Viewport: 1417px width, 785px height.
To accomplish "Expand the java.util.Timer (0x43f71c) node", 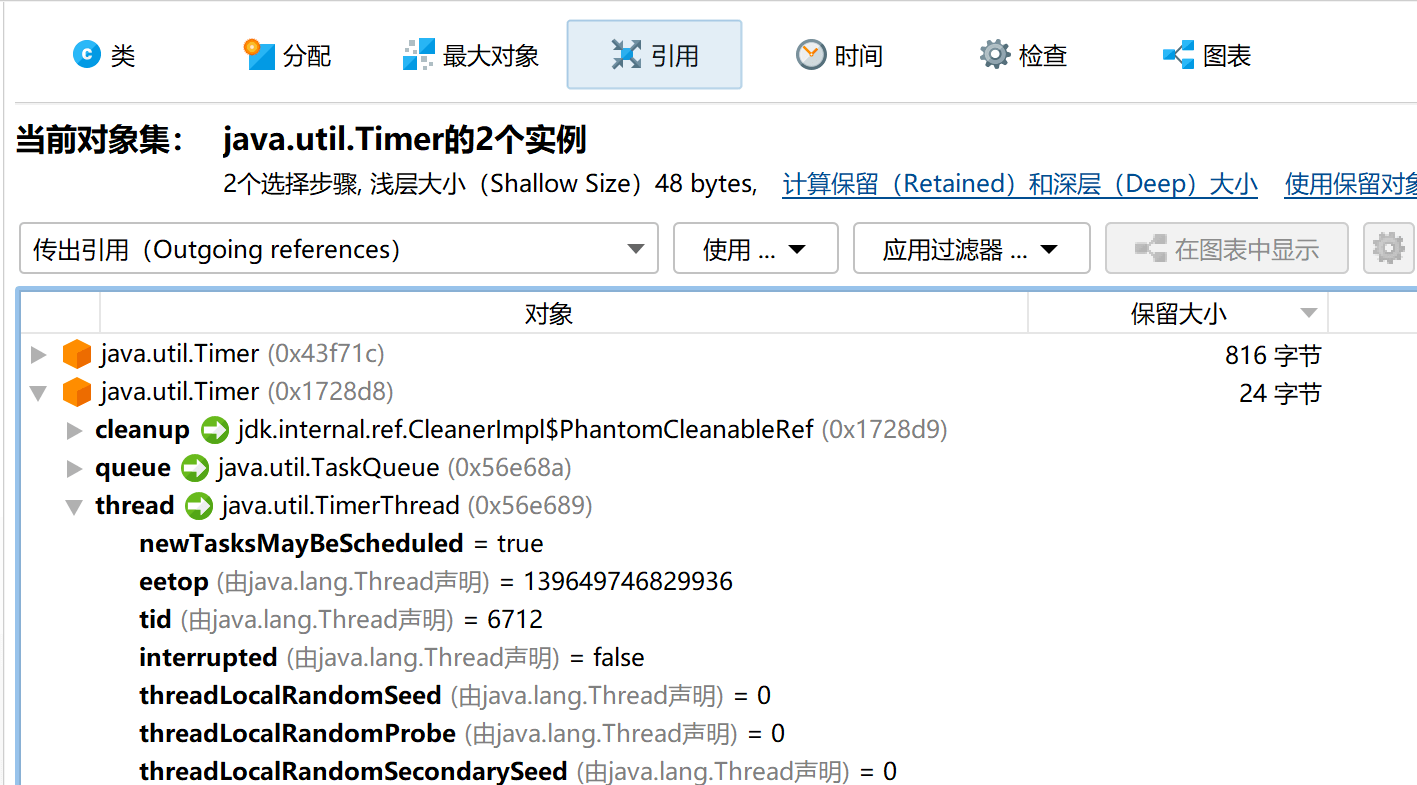I will [x=38, y=354].
